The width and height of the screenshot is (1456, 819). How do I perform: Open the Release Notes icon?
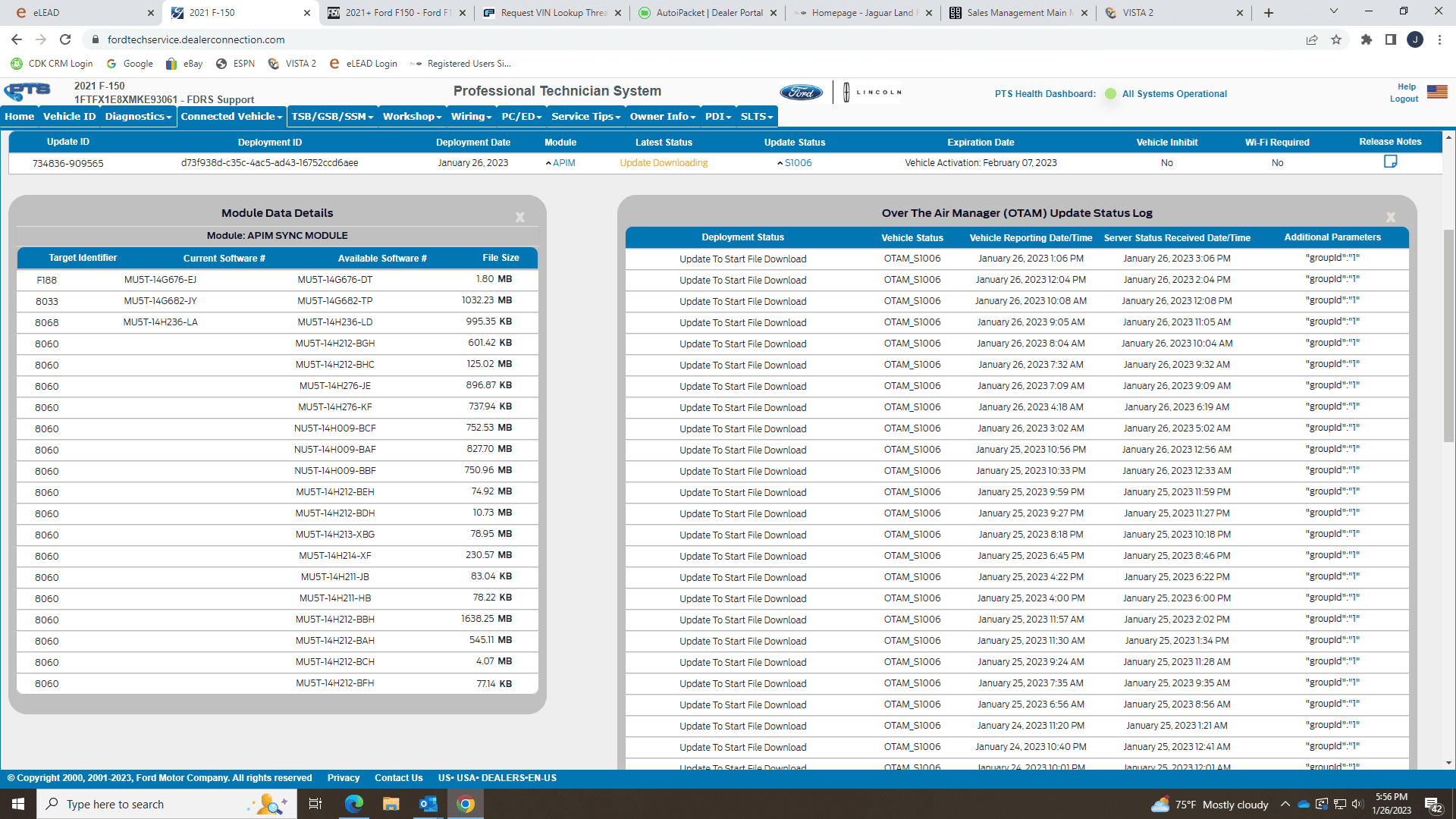coord(1390,162)
